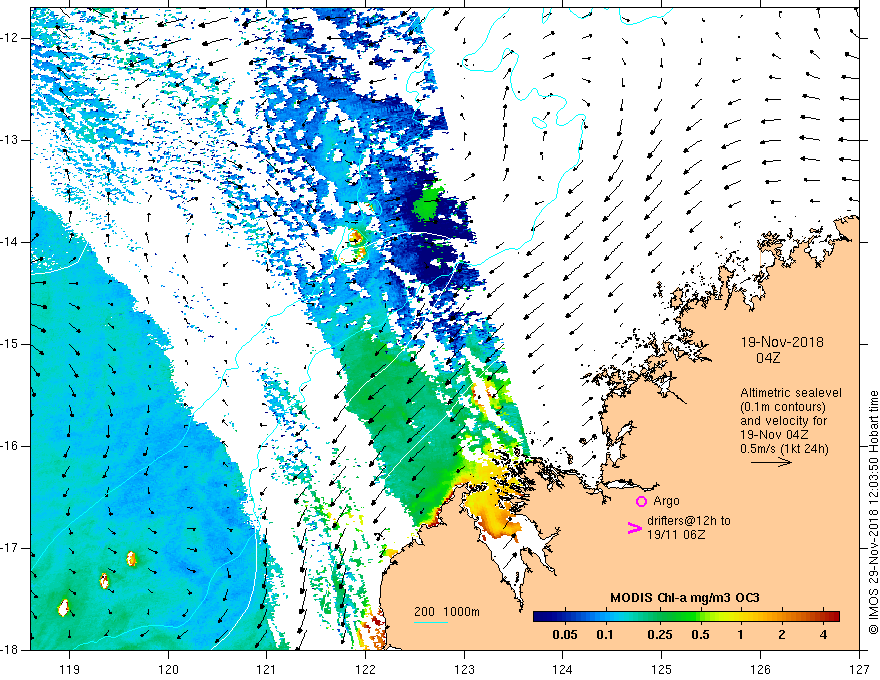The image size is (880, 680).
Task: Click the '19/11 06Z' legend text
Action: pyautogui.click(x=676, y=535)
